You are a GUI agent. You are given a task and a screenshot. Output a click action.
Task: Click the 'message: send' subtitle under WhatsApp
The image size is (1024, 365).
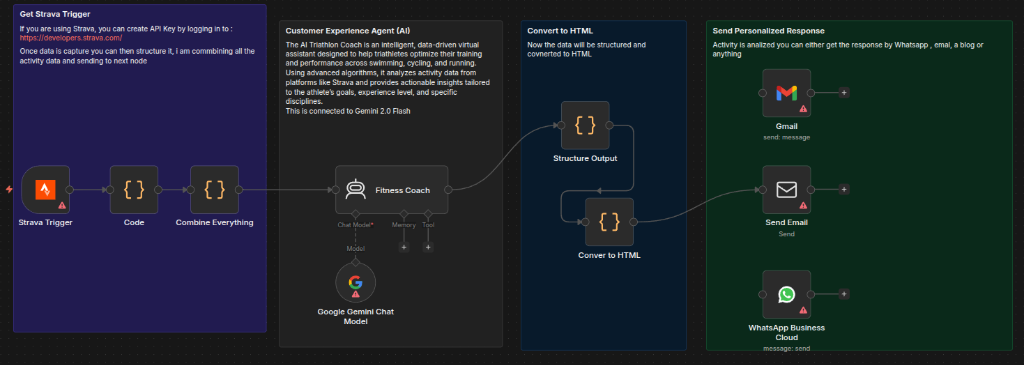pyautogui.click(x=786, y=348)
